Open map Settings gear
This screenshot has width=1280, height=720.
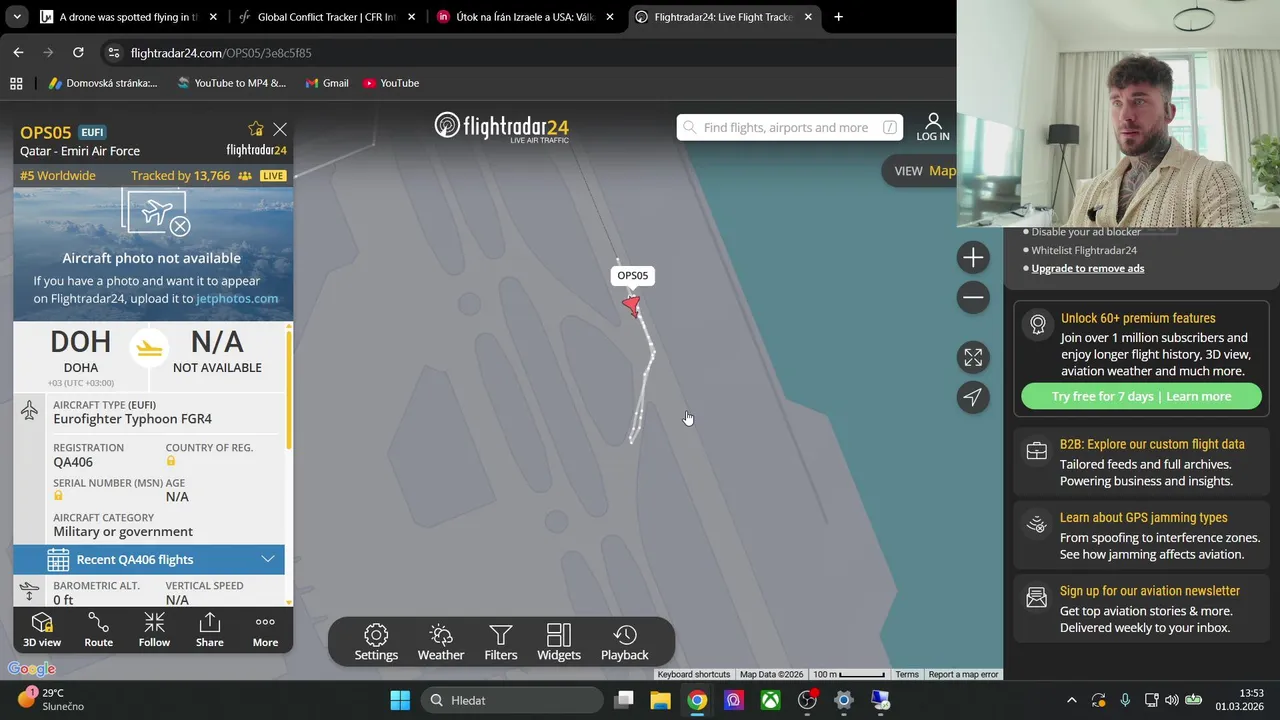[376, 642]
